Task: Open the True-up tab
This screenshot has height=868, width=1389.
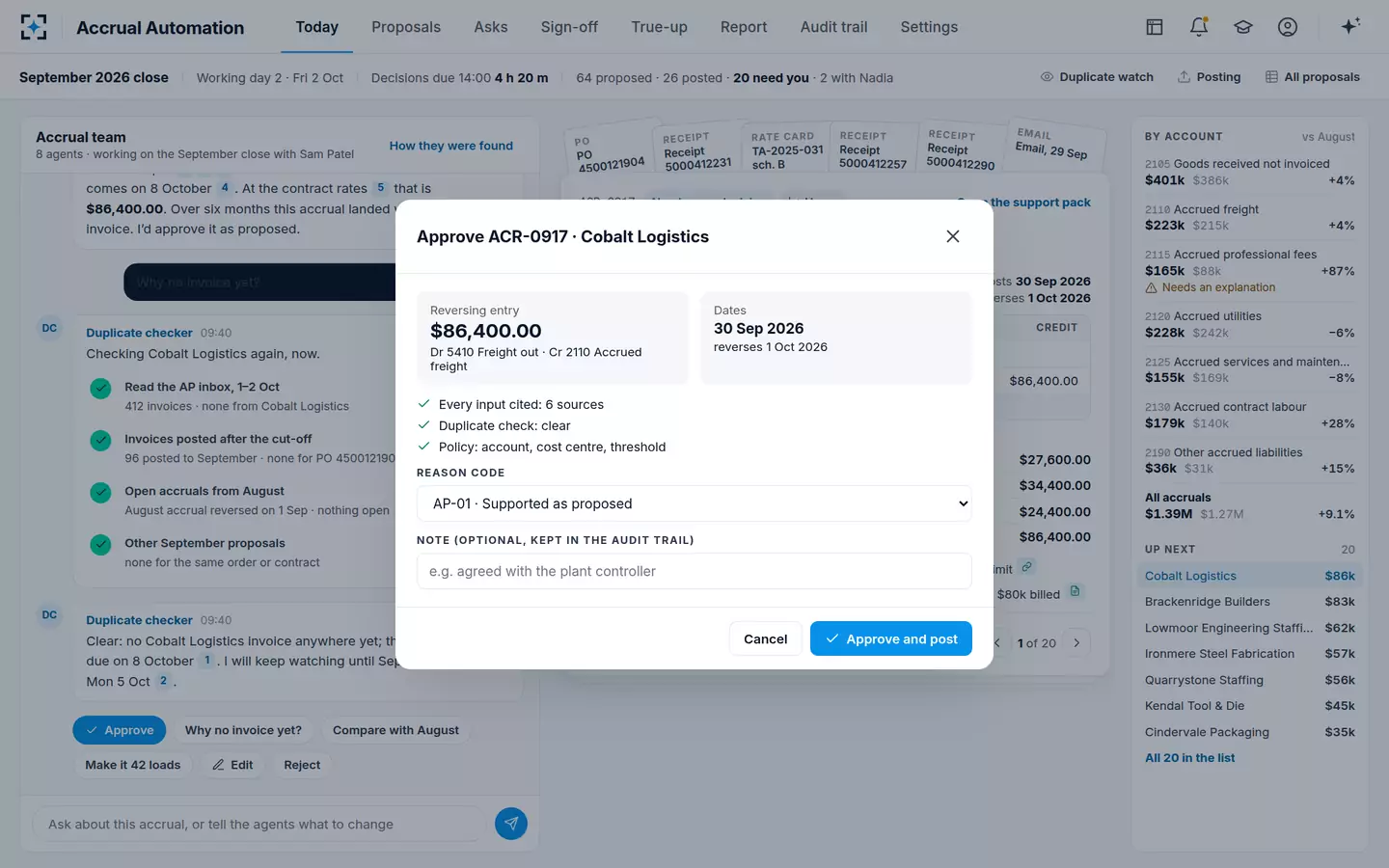Action: [659, 27]
